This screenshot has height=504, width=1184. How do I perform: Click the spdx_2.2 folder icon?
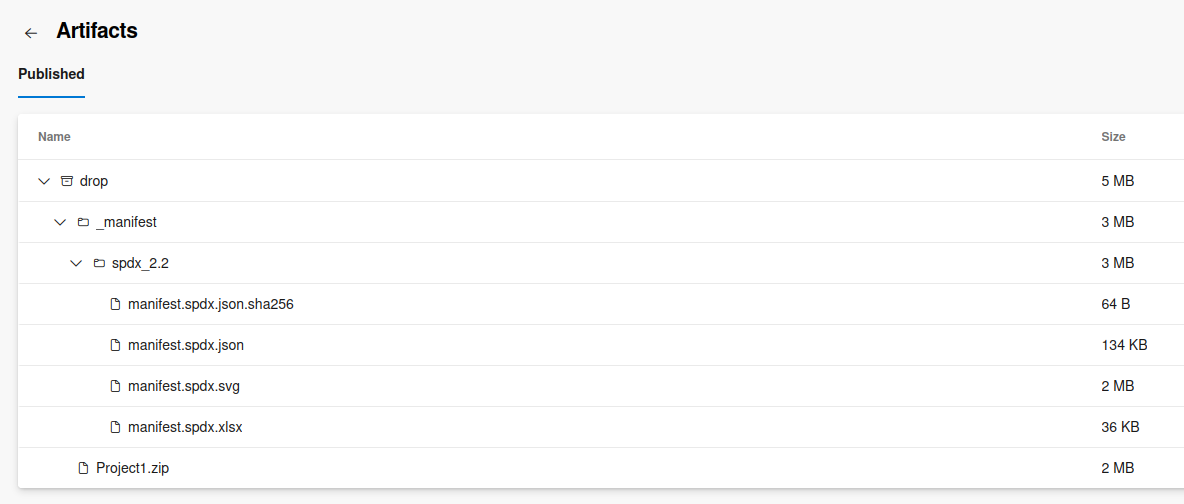[99, 263]
